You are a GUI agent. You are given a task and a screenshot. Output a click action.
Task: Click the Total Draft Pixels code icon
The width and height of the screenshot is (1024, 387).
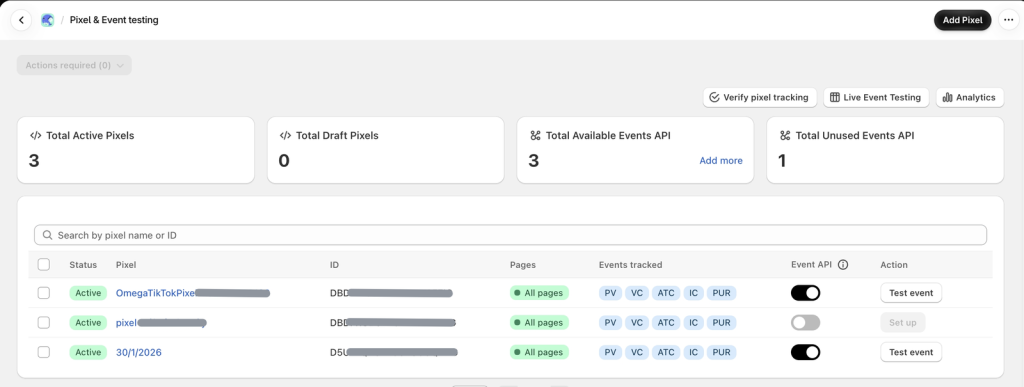(285, 136)
